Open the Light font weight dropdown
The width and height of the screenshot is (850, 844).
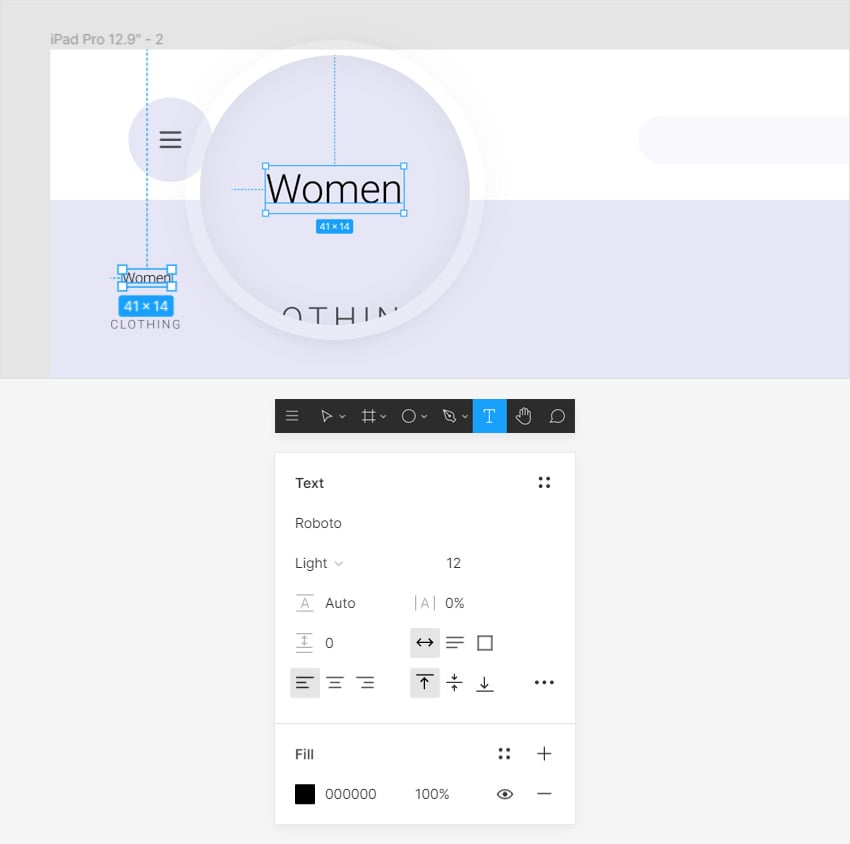[319, 563]
